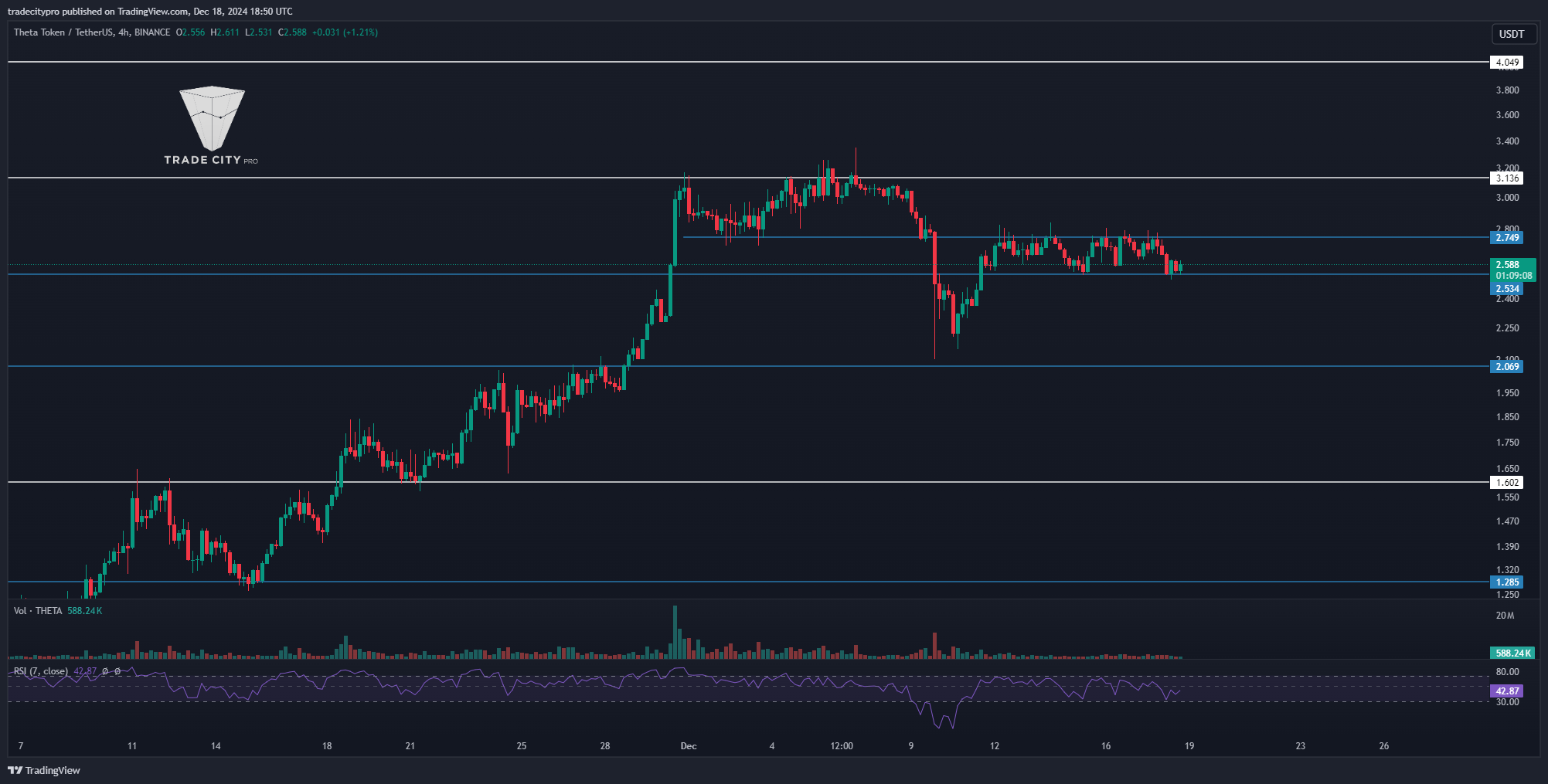Select the white 1.602 price level label
1548x784 pixels.
coord(1506,483)
